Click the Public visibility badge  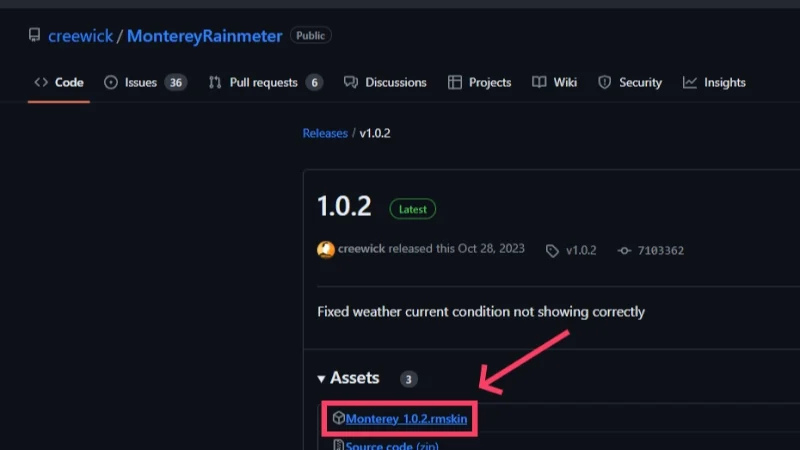pyautogui.click(x=310, y=35)
